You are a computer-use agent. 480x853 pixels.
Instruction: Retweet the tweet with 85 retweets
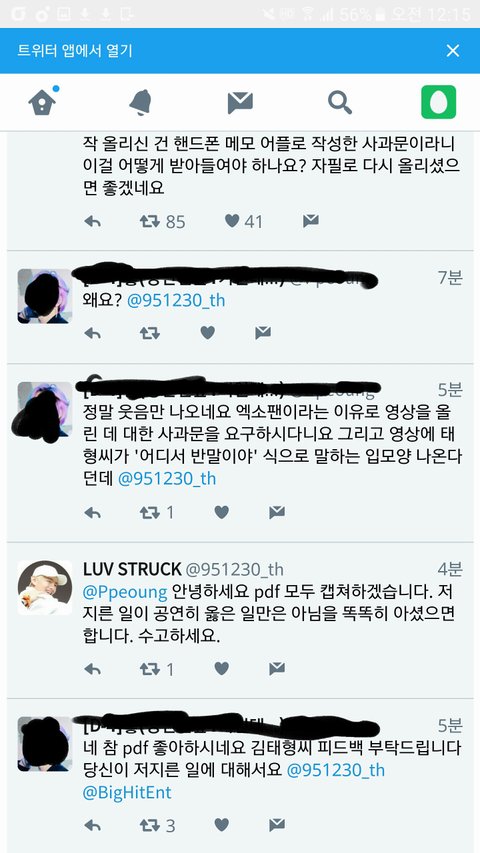click(149, 221)
